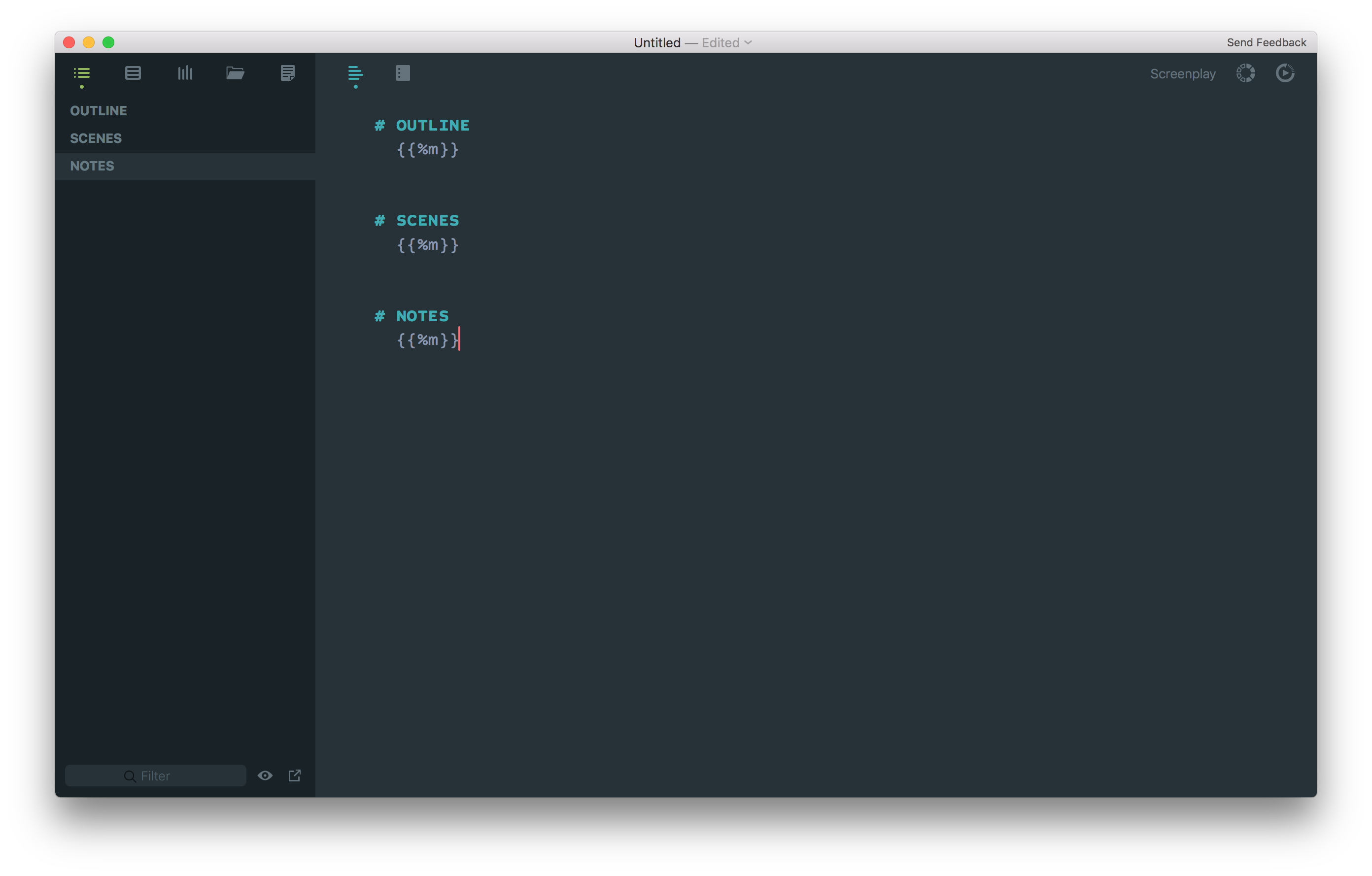Open the Edited title dropdown chevron
The width and height of the screenshot is (1372, 876).
point(748,43)
